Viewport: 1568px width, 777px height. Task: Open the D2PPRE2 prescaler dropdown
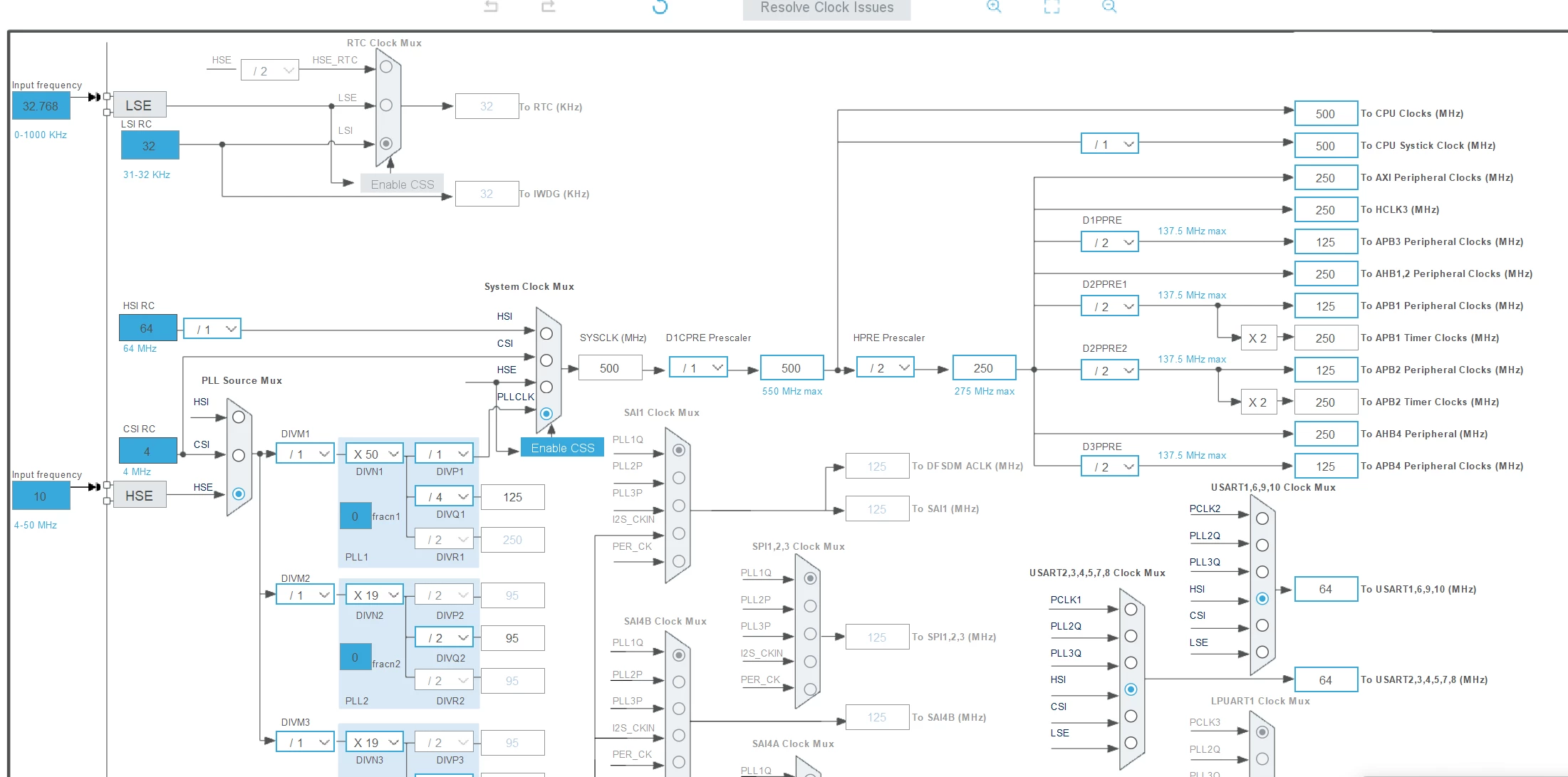[1110, 370]
